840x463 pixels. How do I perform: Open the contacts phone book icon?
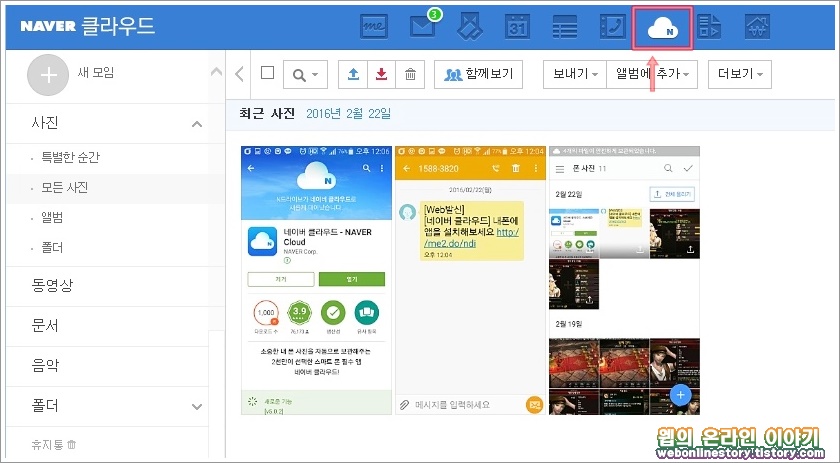tap(613, 26)
